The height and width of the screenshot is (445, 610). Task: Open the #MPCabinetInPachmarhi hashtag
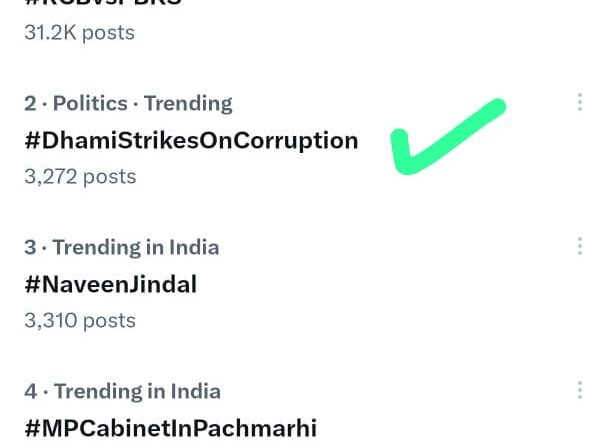[x=170, y=429]
